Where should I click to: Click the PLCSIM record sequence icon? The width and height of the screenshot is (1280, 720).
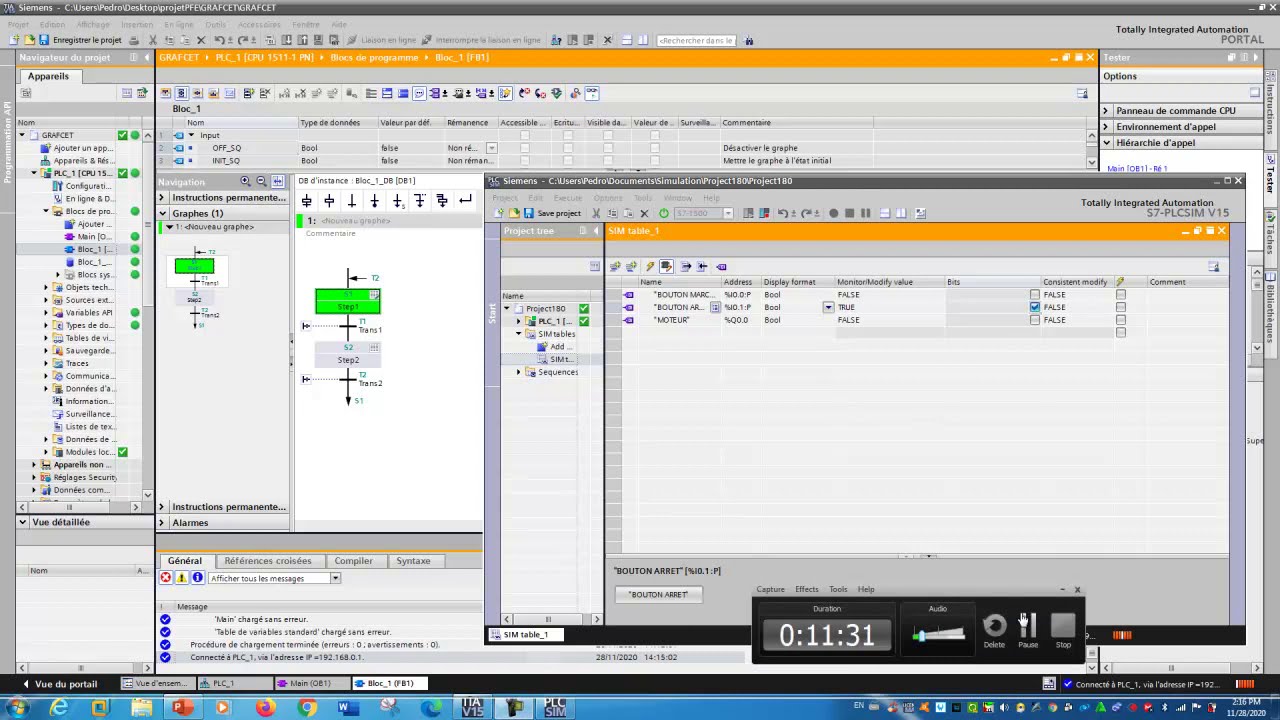(x=833, y=213)
